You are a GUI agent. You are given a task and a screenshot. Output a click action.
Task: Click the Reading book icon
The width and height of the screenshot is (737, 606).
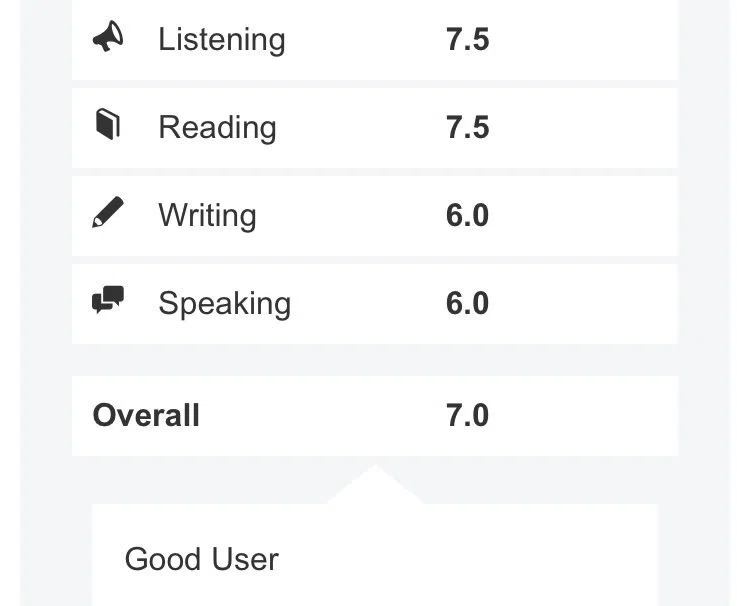point(108,125)
